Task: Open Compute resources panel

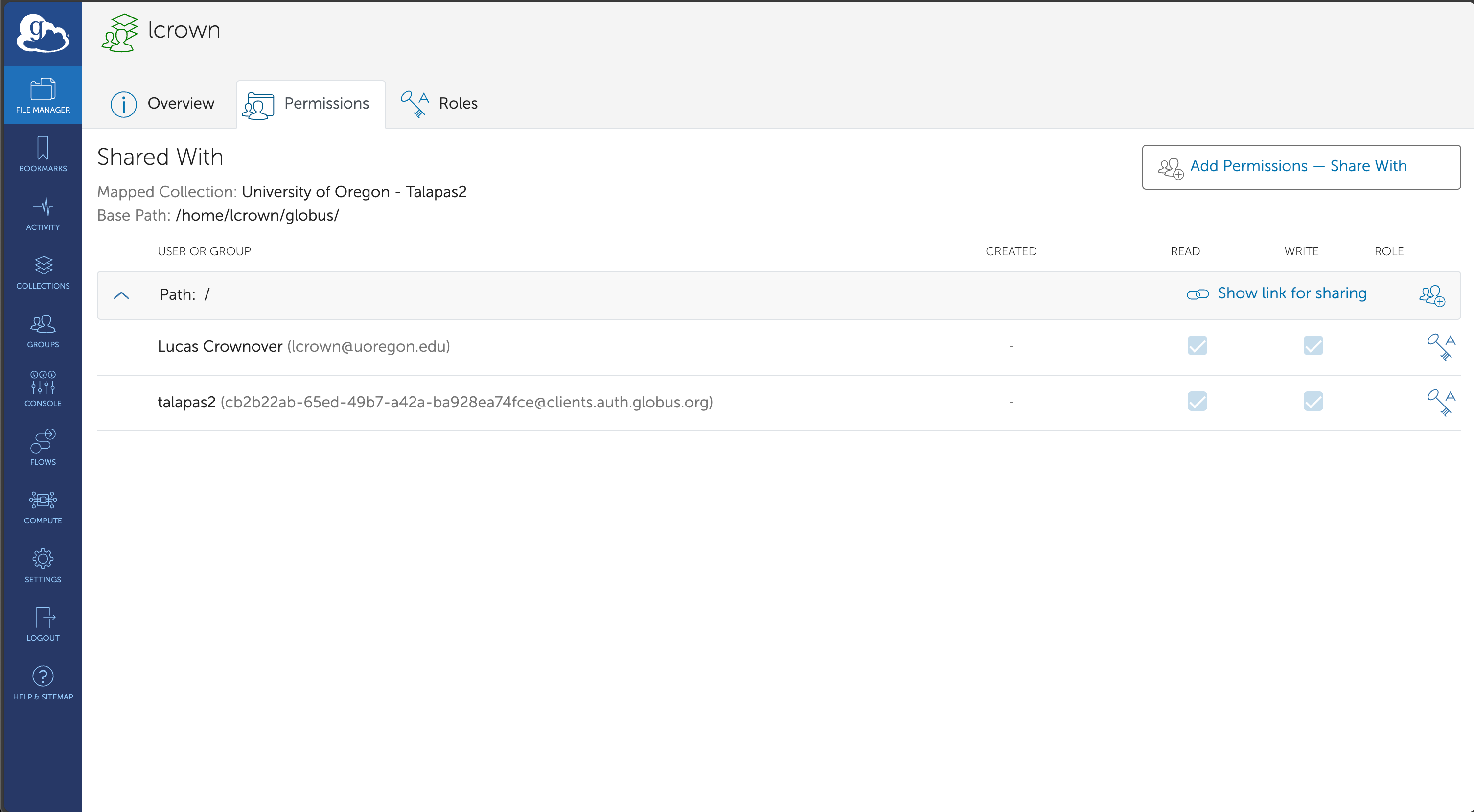Action: pos(42,508)
